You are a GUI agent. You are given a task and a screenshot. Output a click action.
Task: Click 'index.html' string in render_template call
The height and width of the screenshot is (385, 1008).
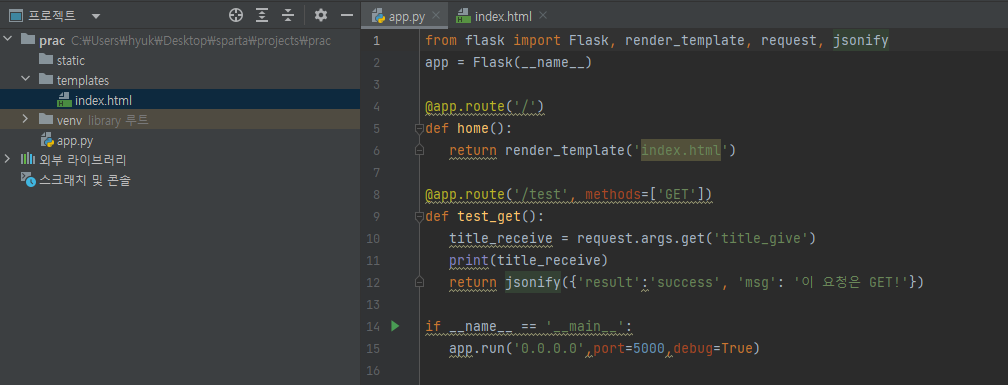[x=680, y=150]
